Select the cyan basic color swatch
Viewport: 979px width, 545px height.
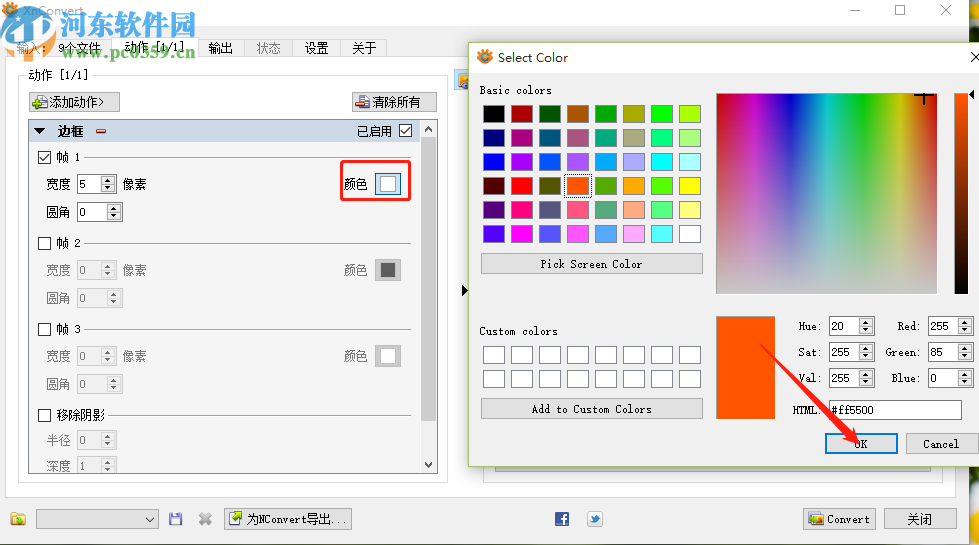click(x=662, y=162)
